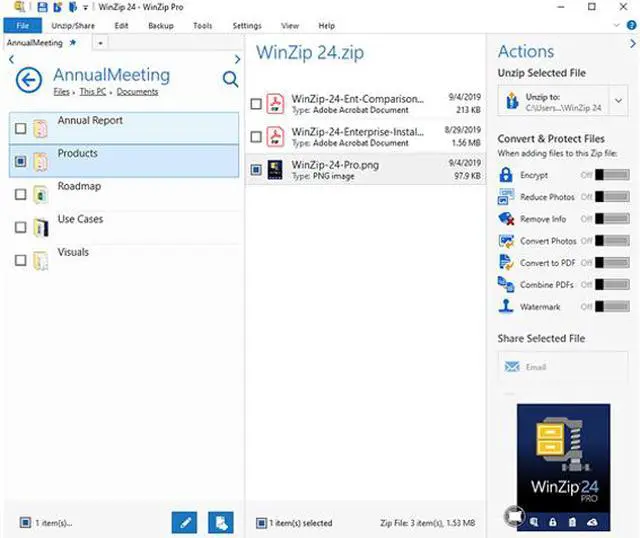Screen dimensions: 640x538
Task: Click the Remove Info icon
Action: tap(506, 219)
